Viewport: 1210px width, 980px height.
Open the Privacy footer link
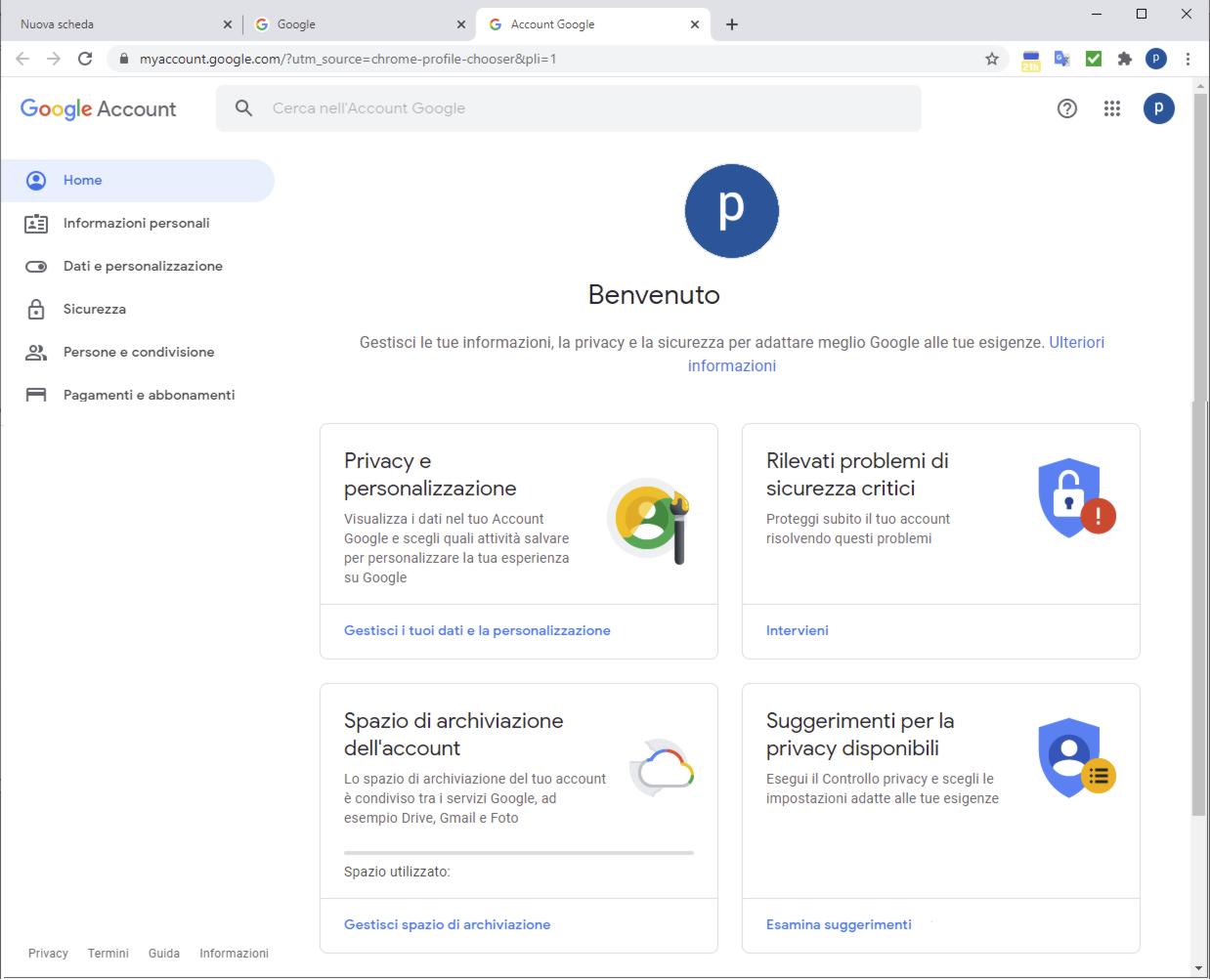coord(48,954)
